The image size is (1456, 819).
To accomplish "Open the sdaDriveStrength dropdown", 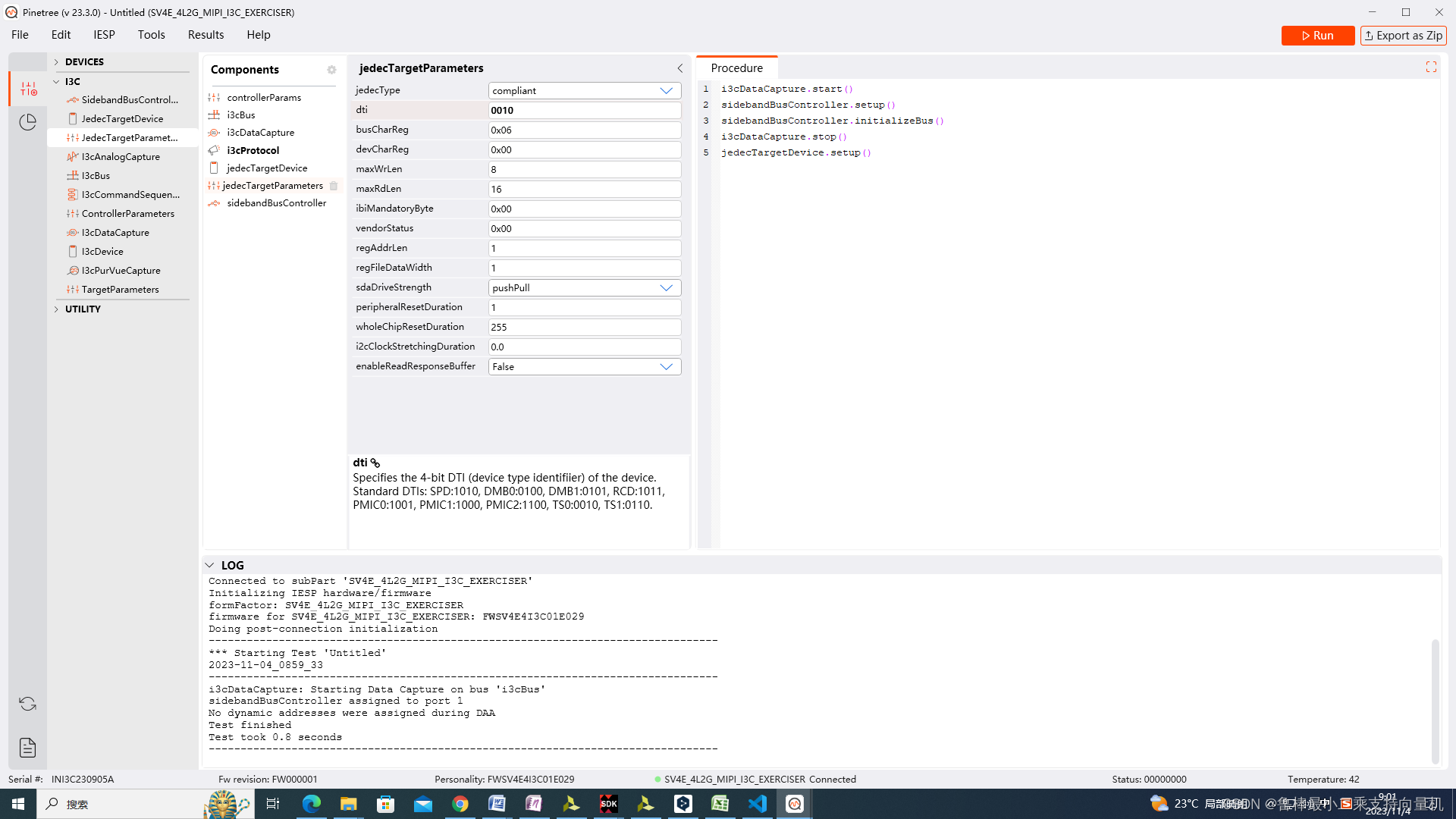I will [585, 287].
